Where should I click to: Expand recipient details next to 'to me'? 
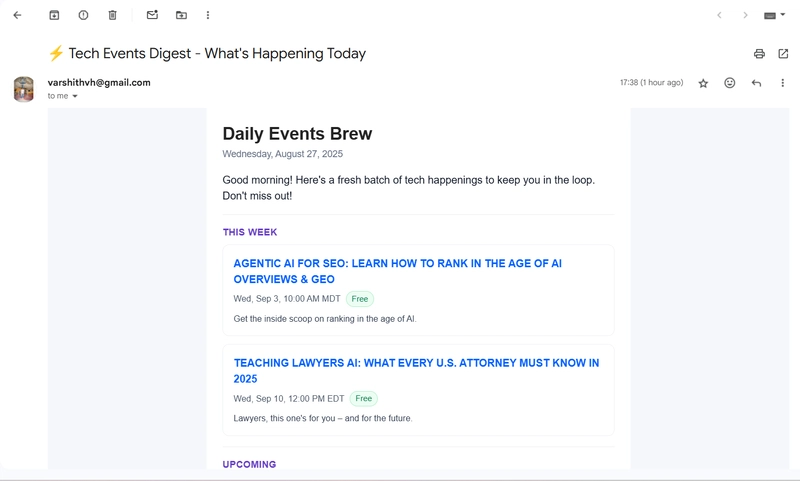point(75,97)
